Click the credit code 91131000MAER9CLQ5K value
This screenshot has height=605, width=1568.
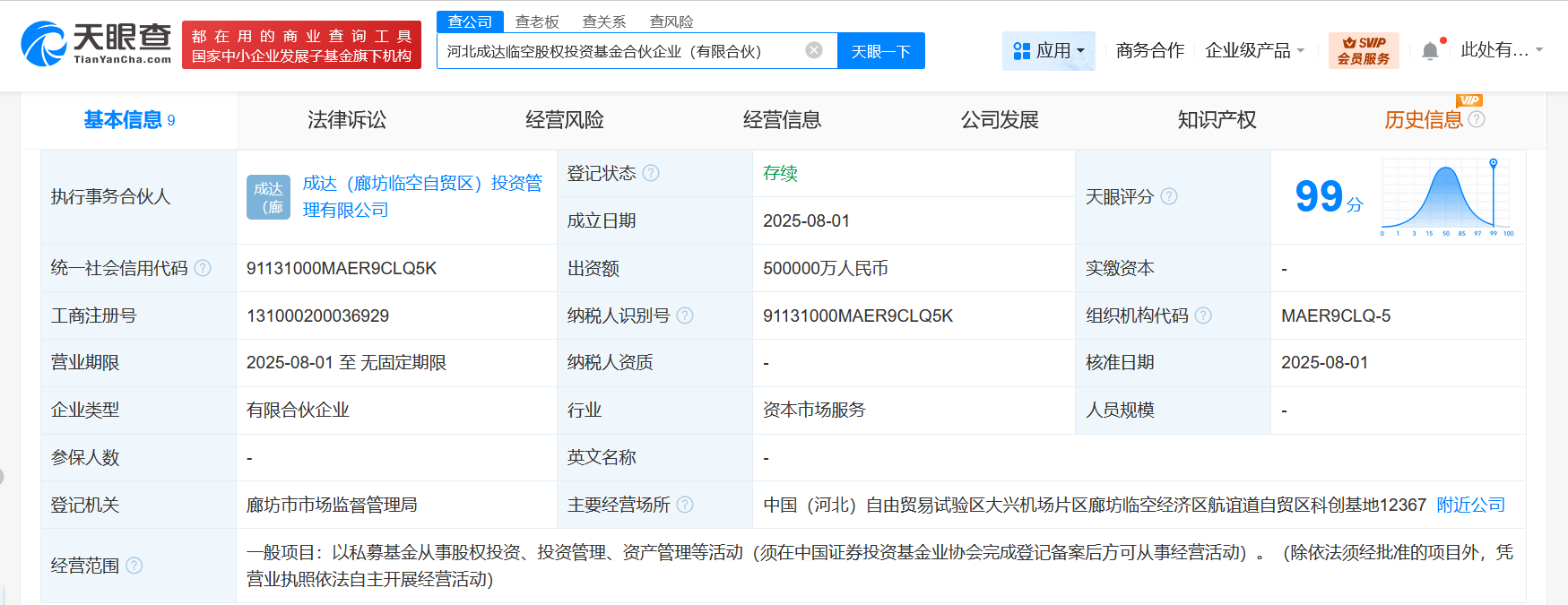(x=342, y=268)
